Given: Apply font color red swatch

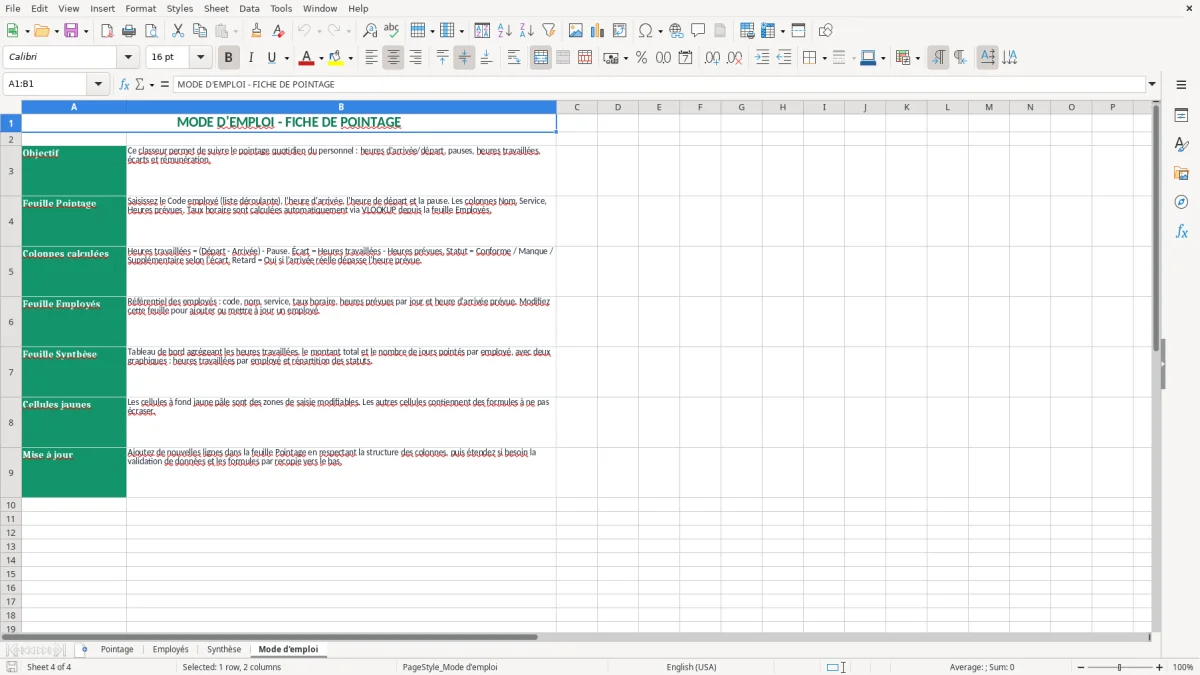Looking at the screenshot, I should [306, 58].
